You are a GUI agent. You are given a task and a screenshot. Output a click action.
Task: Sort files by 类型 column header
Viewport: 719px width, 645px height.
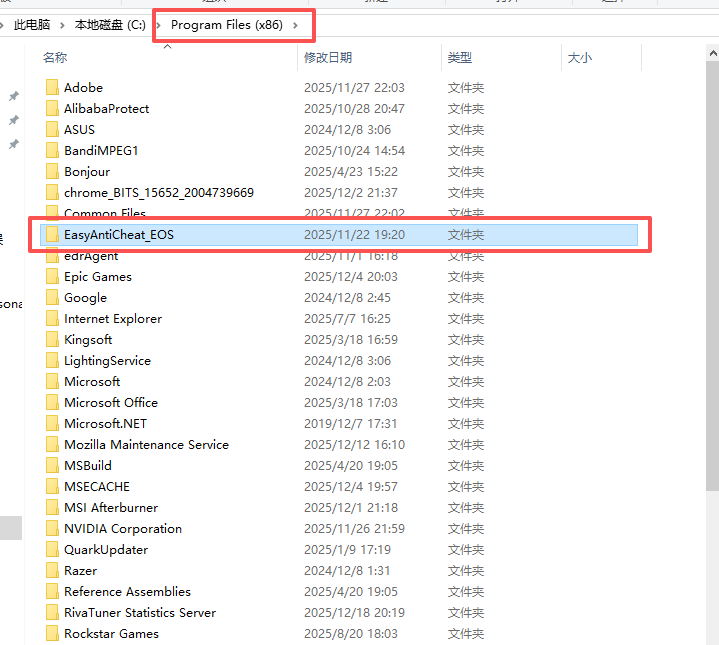(x=460, y=58)
